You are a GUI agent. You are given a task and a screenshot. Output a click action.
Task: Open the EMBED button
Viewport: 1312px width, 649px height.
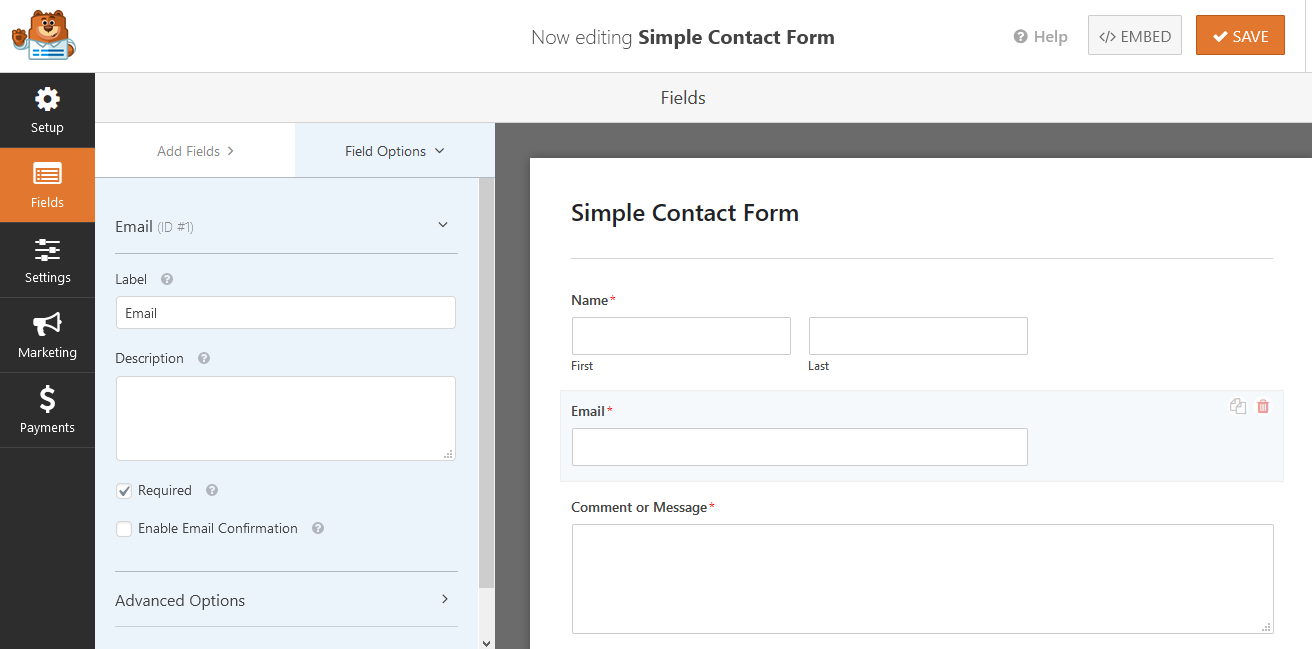click(x=1135, y=36)
